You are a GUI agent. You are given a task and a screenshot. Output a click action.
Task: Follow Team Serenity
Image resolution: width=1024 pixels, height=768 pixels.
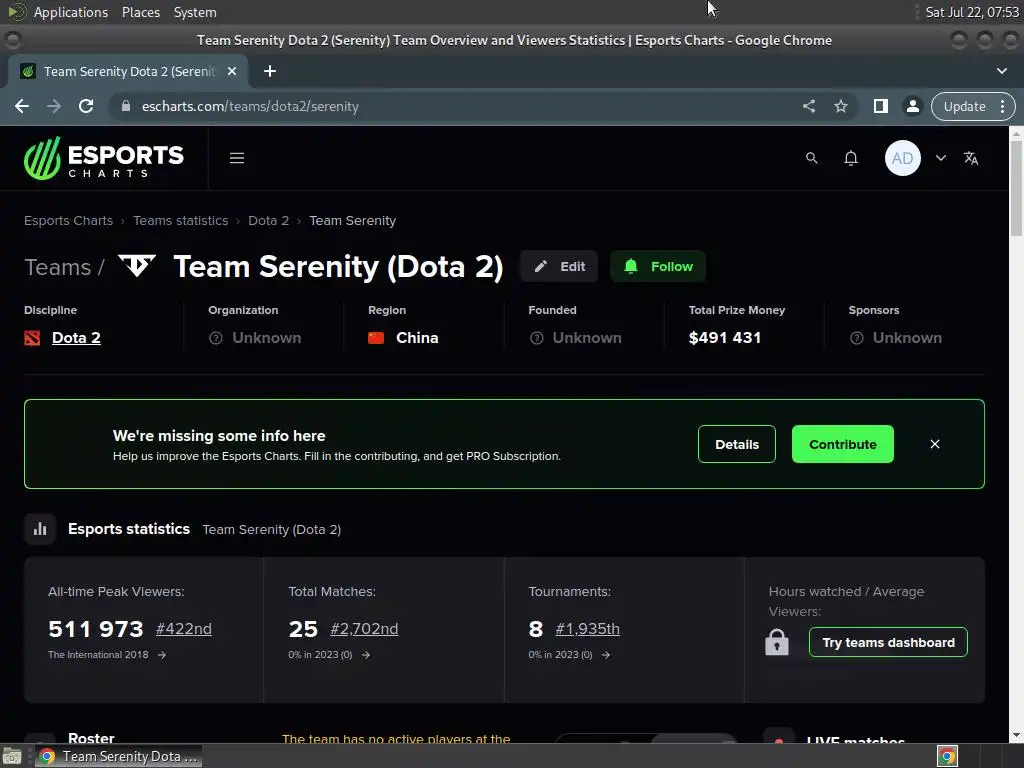[x=658, y=266]
